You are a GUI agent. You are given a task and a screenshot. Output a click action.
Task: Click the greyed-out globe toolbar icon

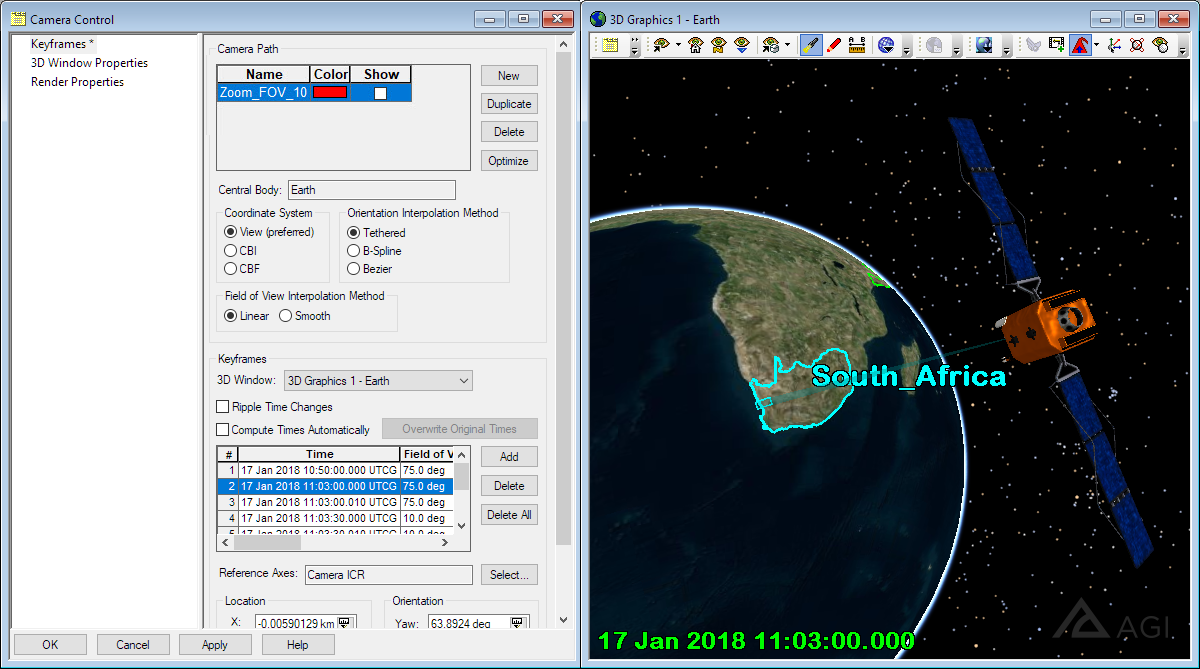tap(934, 45)
